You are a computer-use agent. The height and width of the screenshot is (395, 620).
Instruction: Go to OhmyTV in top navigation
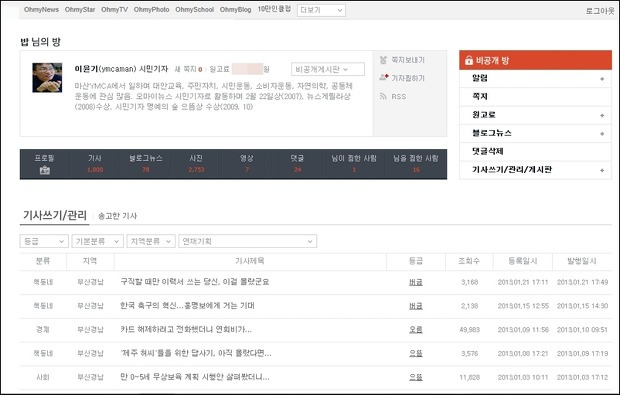coord(114,9)
